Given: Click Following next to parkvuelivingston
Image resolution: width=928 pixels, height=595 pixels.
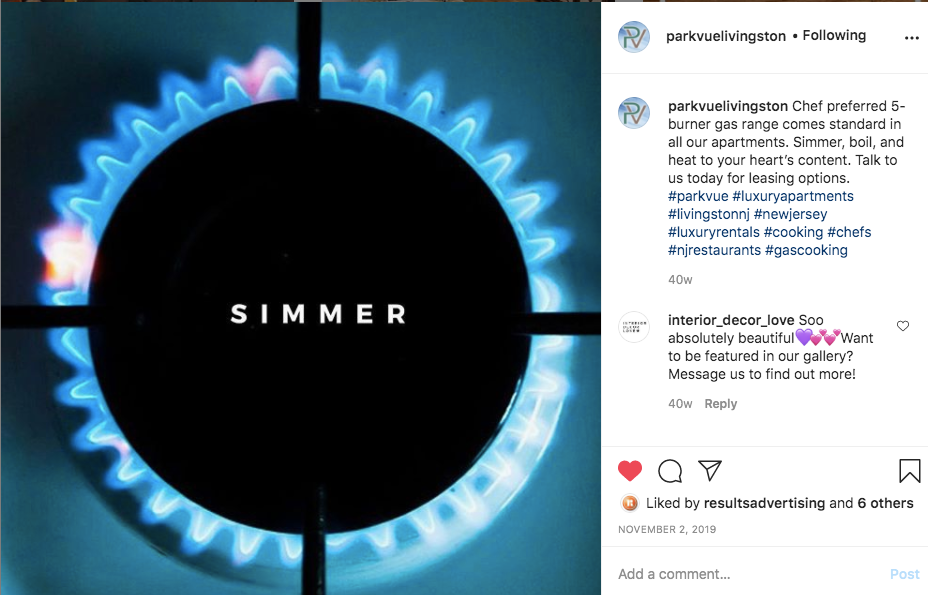Looking at the screenshot, I should (834, 36).
